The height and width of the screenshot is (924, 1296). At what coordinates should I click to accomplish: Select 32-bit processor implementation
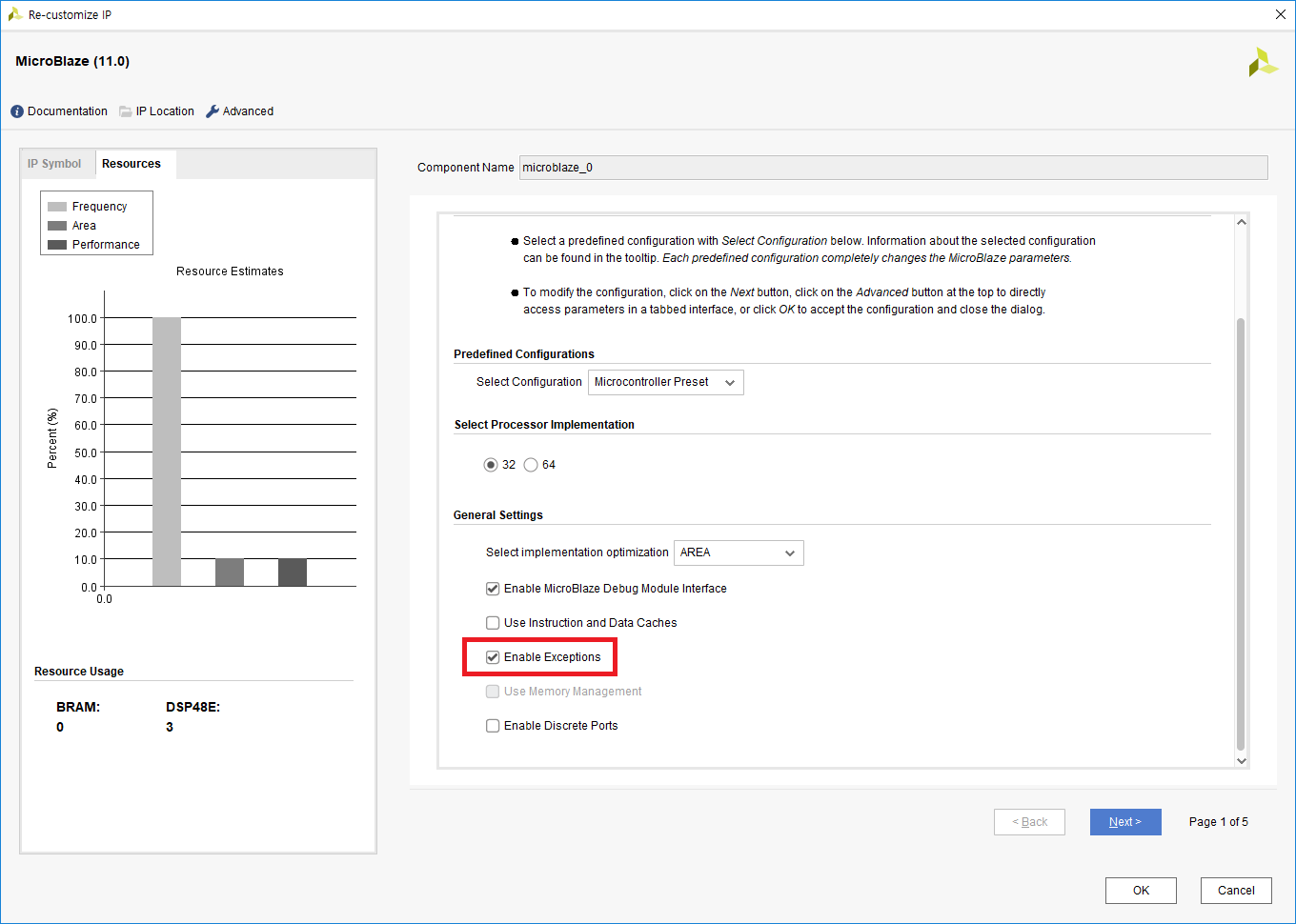[491, 465]
